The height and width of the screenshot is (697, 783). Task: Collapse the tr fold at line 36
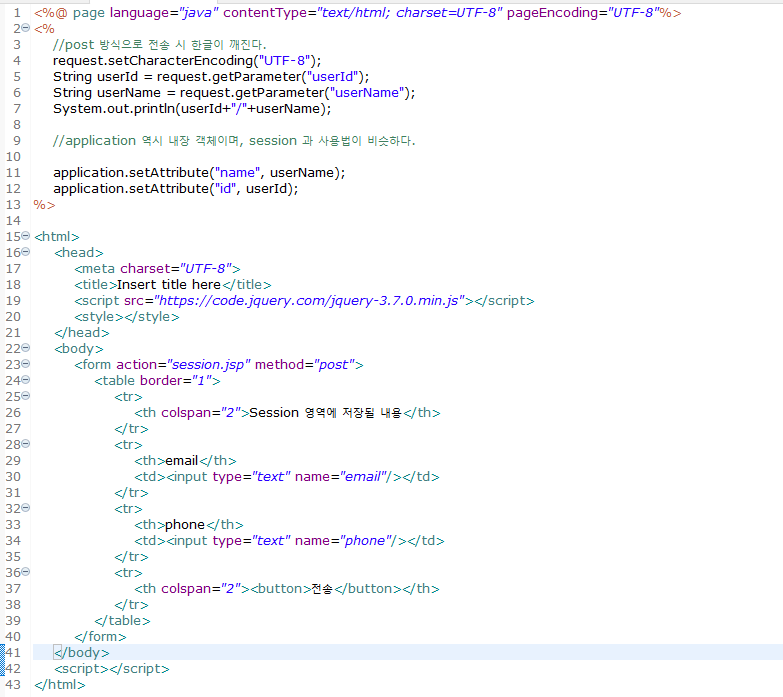pos(26,571)
